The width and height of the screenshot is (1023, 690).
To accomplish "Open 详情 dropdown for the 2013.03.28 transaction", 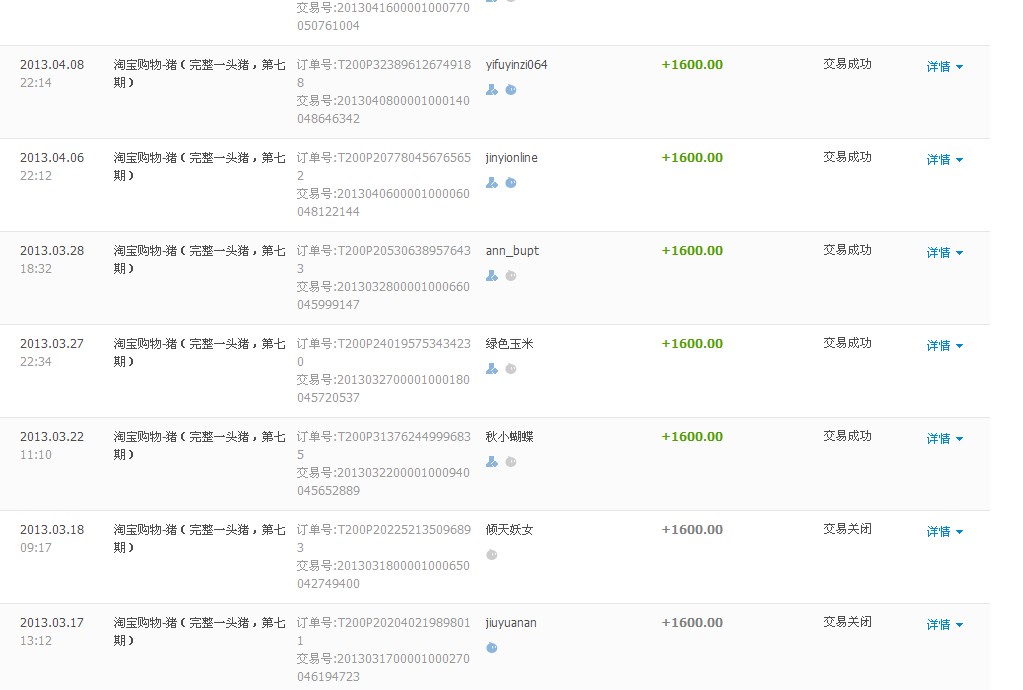I will (x=944, y=253).
